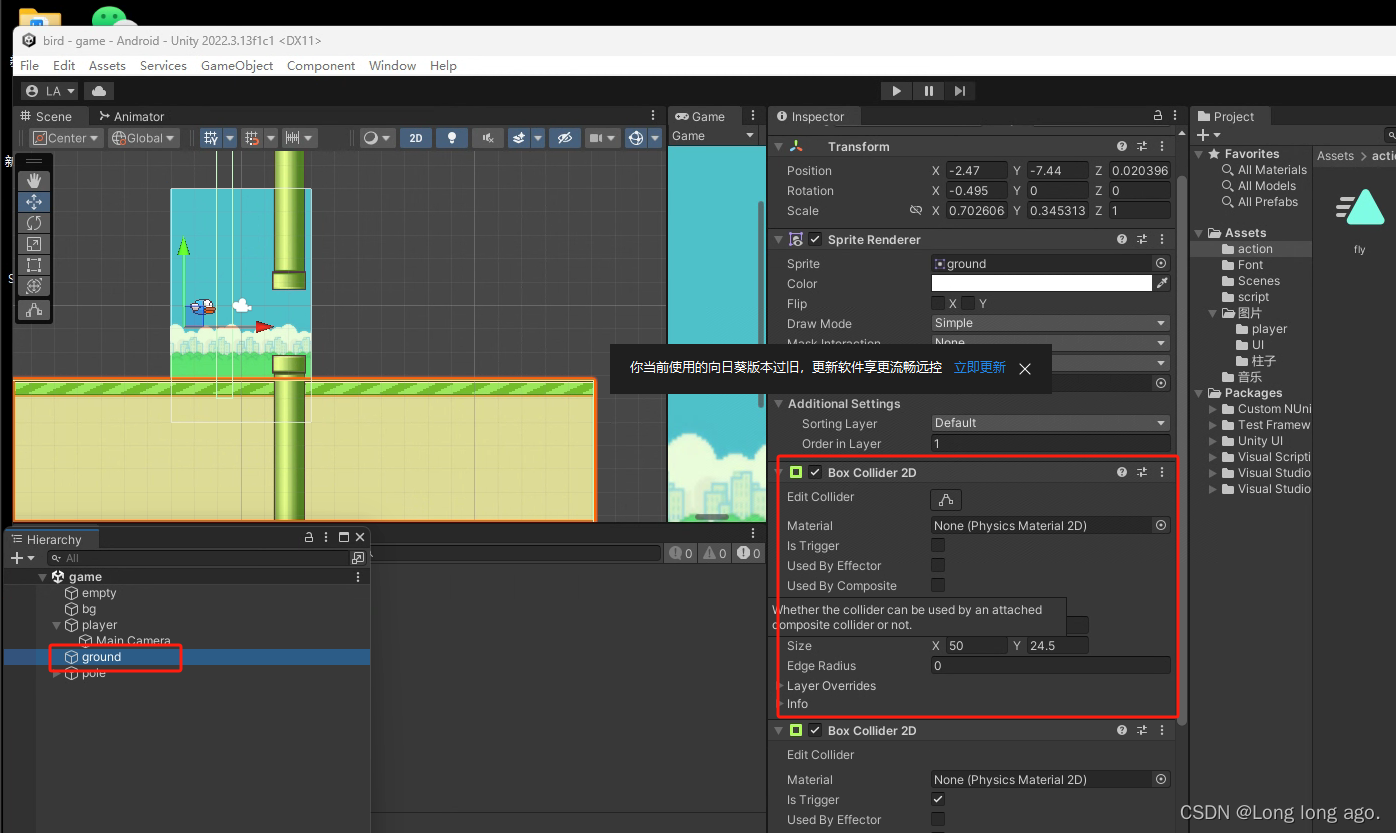The height and width of the screenshot is (833, 1396).
Task: Click the Step frame button
Action: [960, 91]
